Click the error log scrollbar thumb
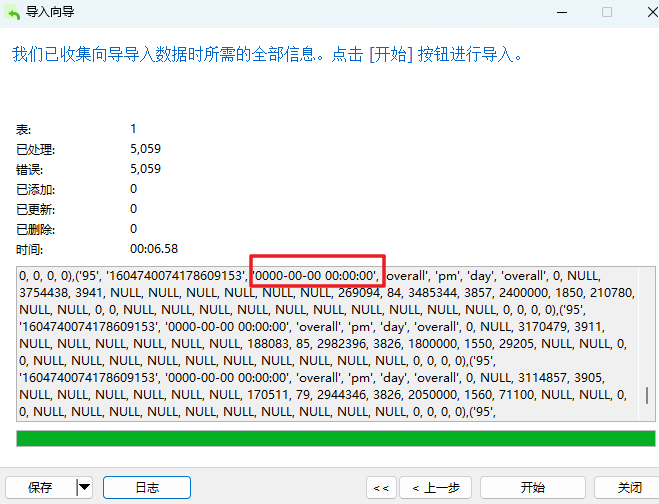 tap(647, 395)
